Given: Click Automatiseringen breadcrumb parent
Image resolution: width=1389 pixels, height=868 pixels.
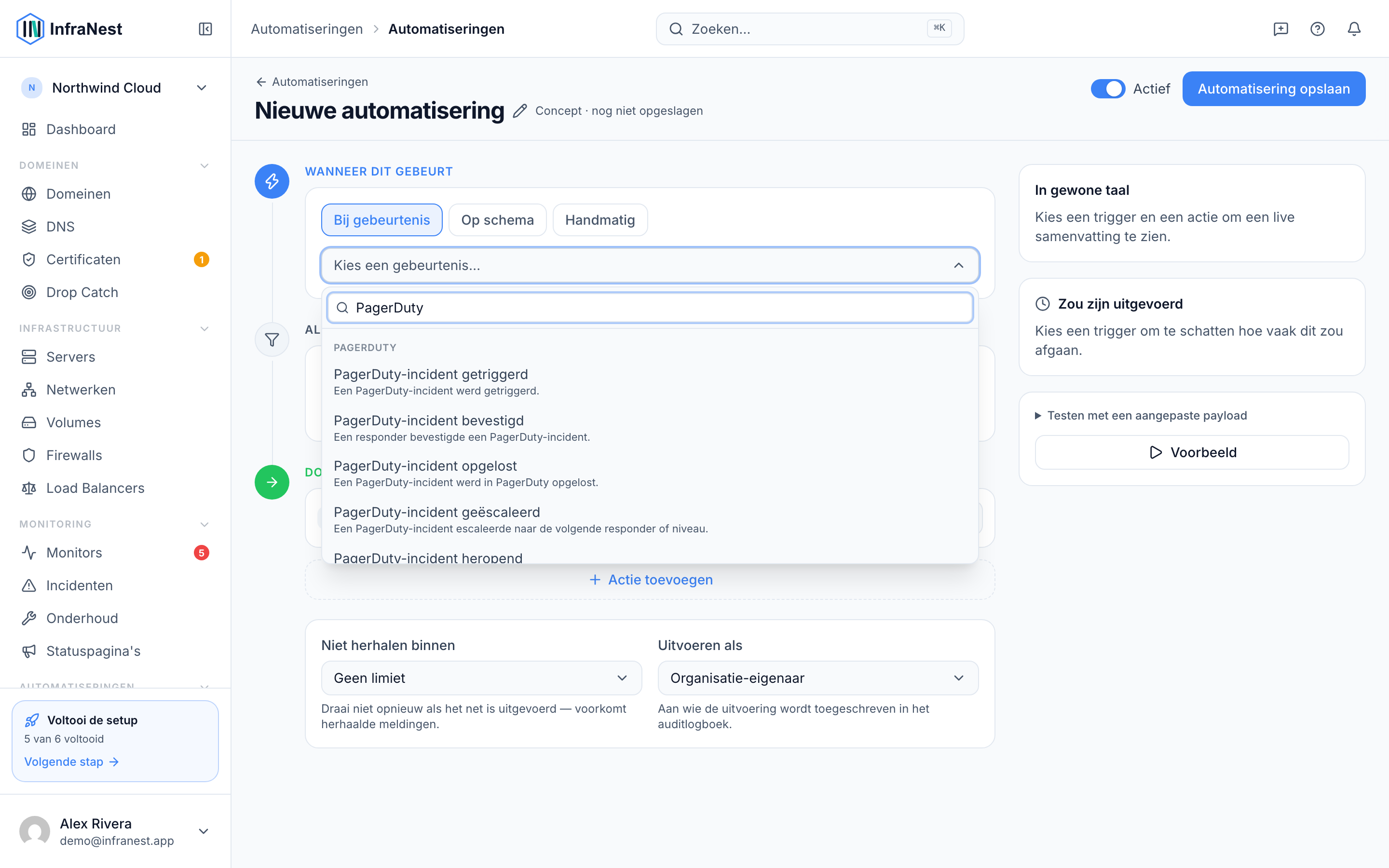Looking at the screenshot, I should (x=307, y=29).
